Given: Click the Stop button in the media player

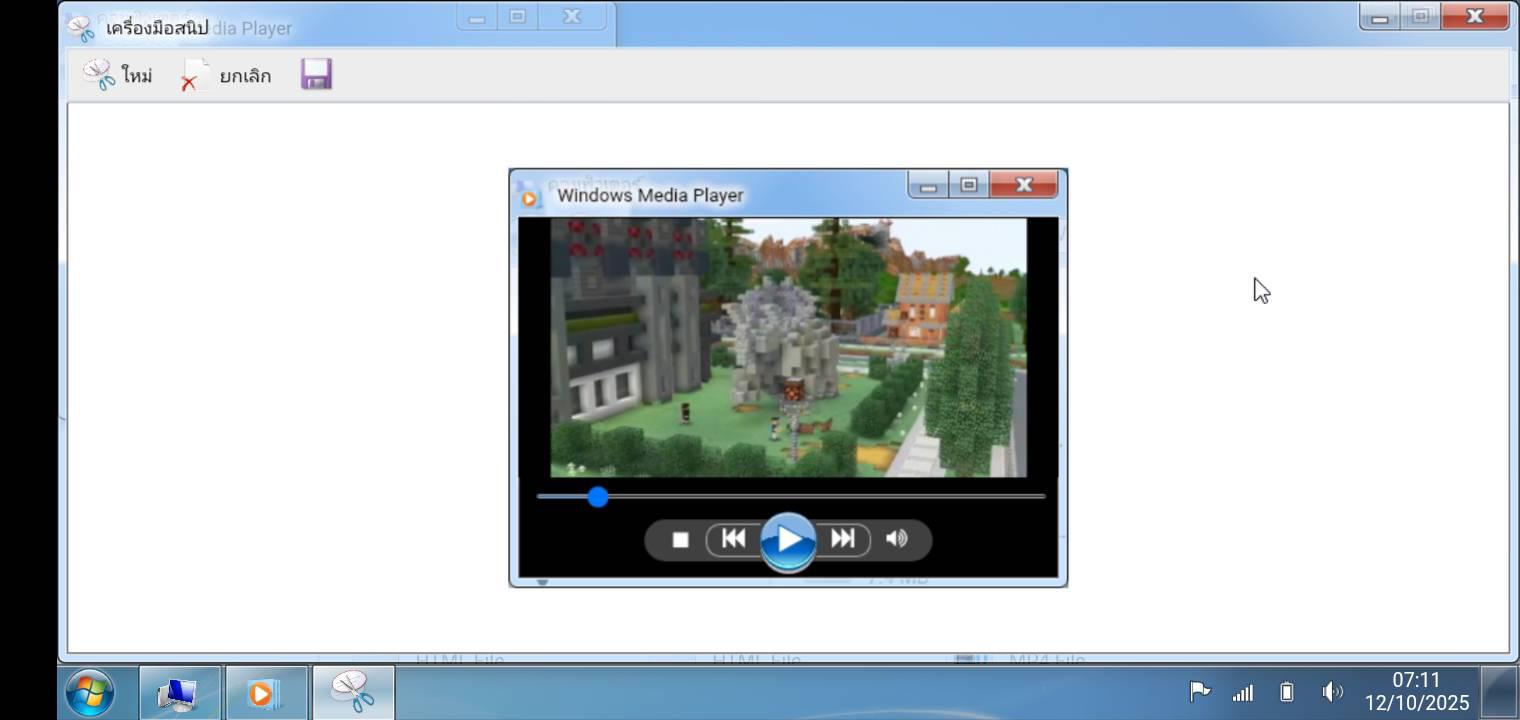Looking at the screenshot, I should 681,540.
